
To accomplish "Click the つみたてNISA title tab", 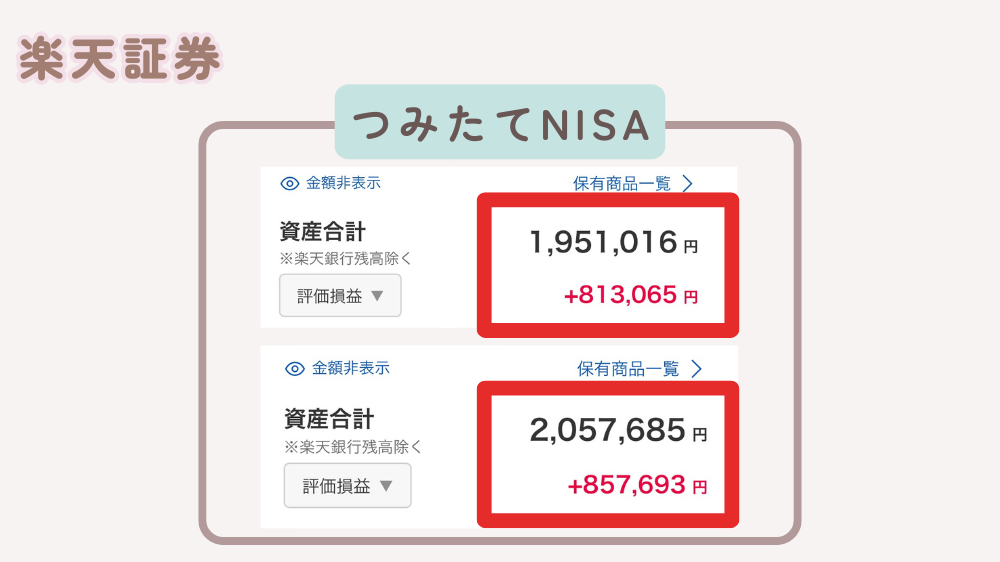I will pyautogui.click(x=500, y=122).
